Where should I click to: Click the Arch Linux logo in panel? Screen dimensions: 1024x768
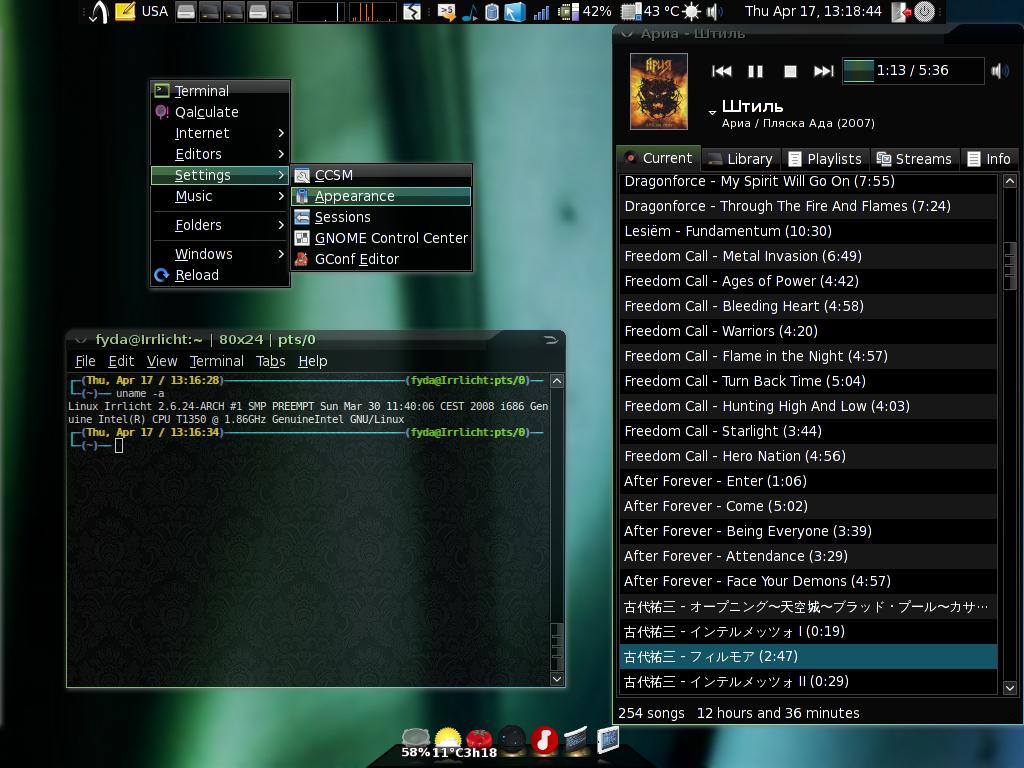(x=98, y=12)
